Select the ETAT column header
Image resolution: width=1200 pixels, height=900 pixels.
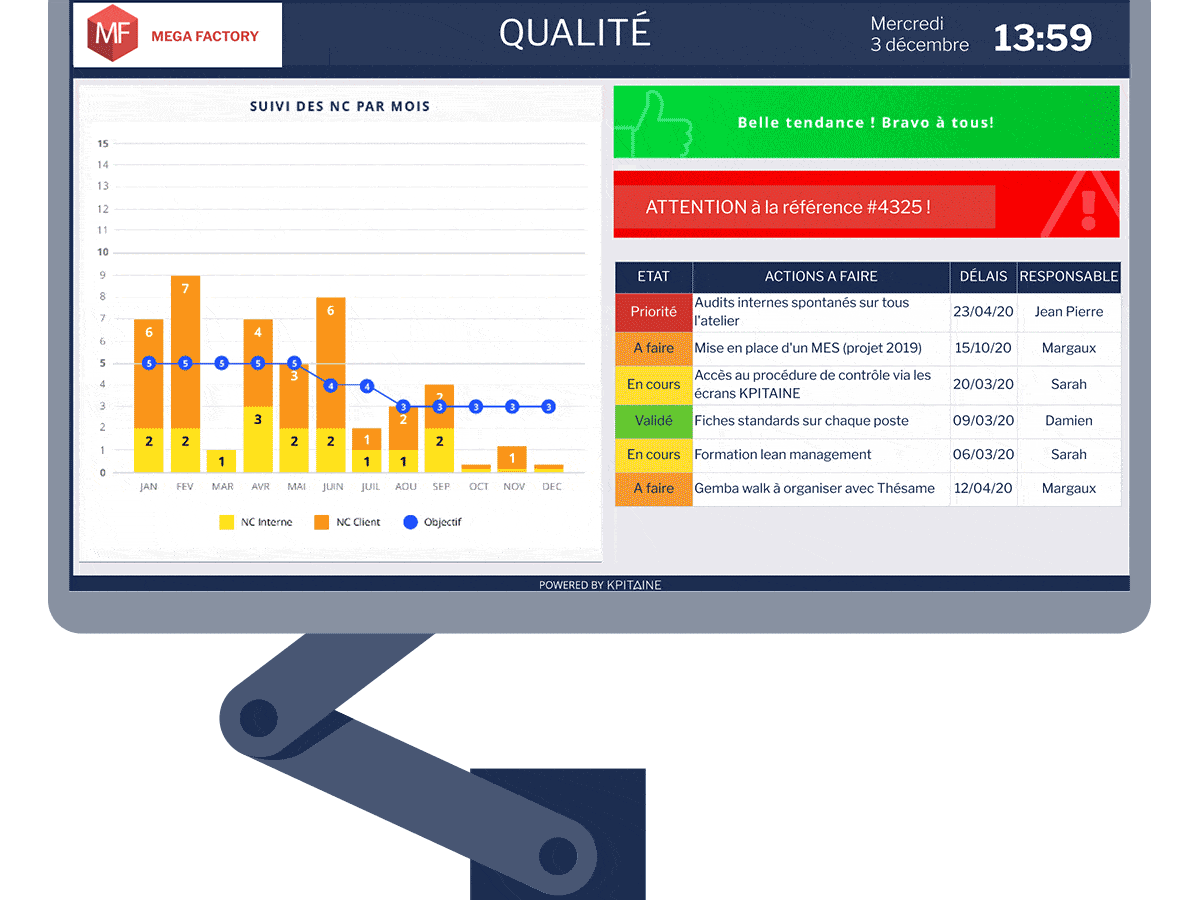point(653,277)
